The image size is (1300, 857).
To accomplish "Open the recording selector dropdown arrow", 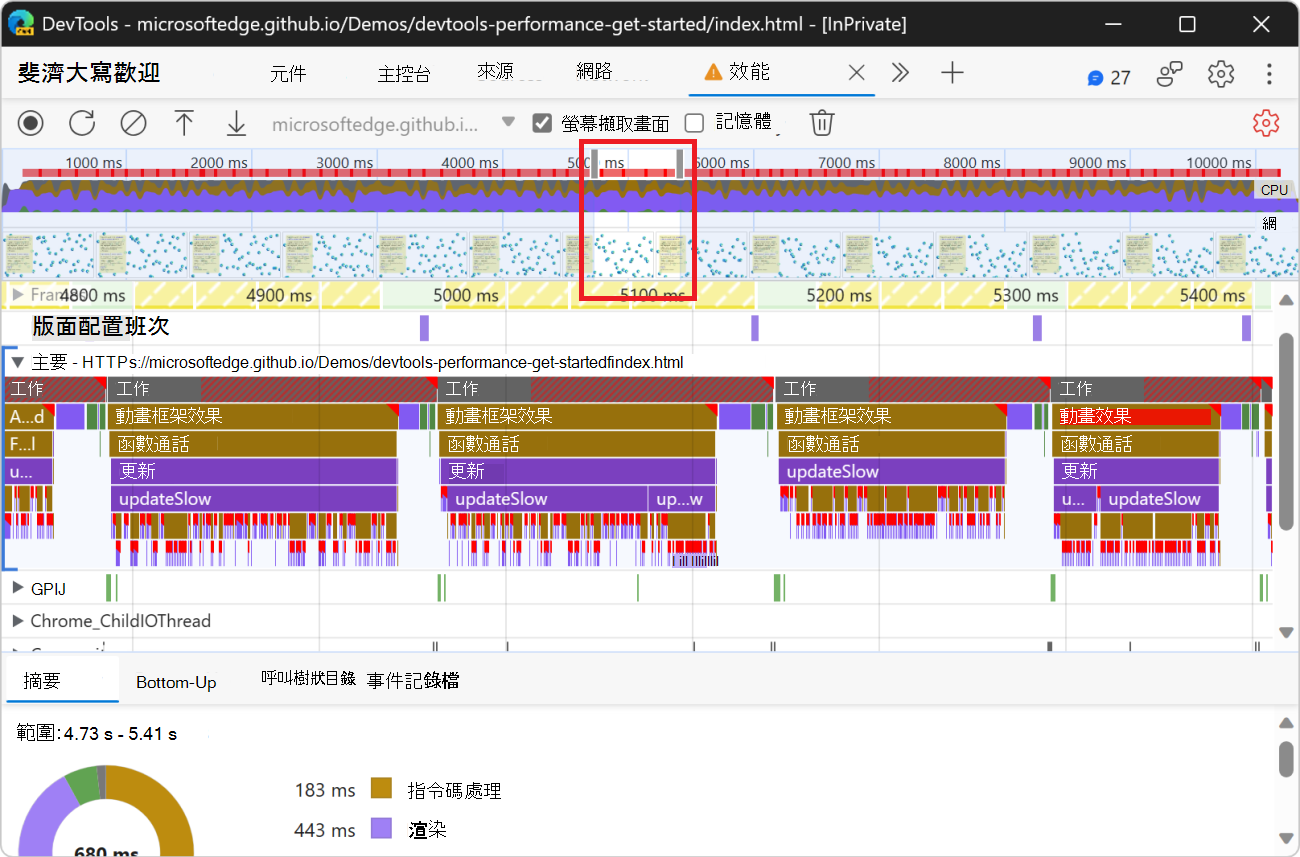I will click(x=508, y=122).
